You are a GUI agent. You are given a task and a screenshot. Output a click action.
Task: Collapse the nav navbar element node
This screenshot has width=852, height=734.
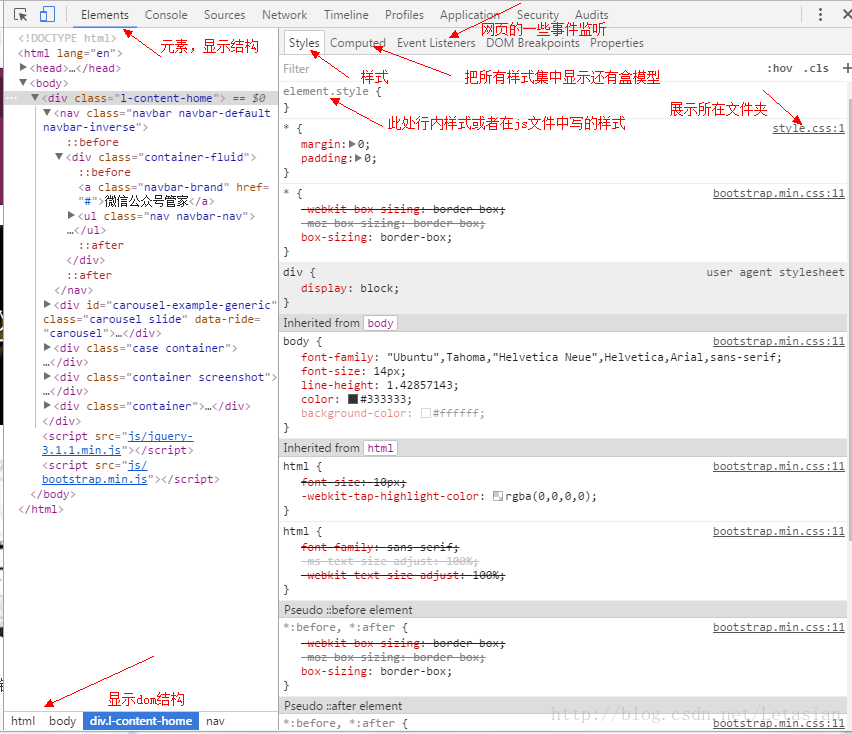click(47, 112)
